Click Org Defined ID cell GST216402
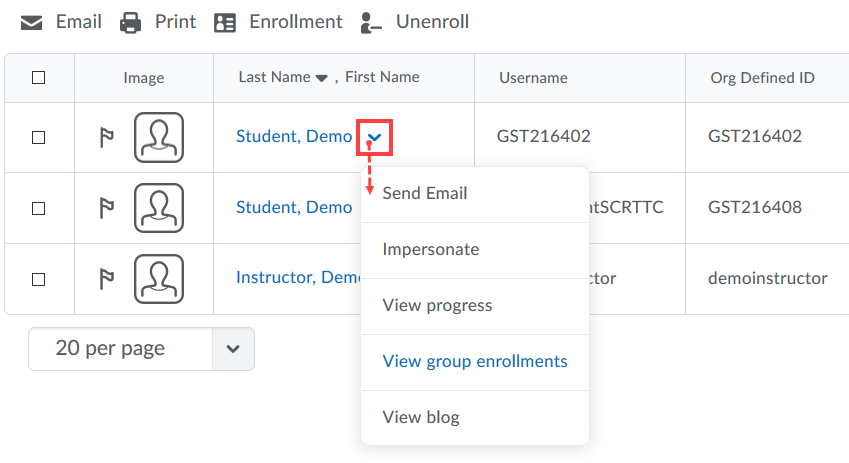Viewport: 849px width, 463px height. [755, 136]
